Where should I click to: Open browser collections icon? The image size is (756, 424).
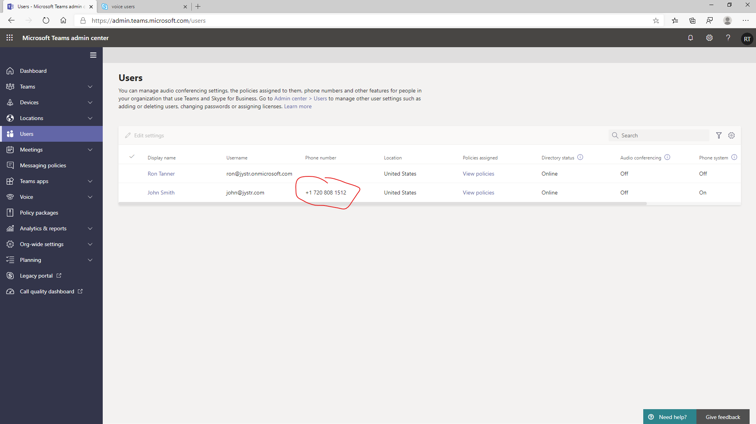coord(692,21)
